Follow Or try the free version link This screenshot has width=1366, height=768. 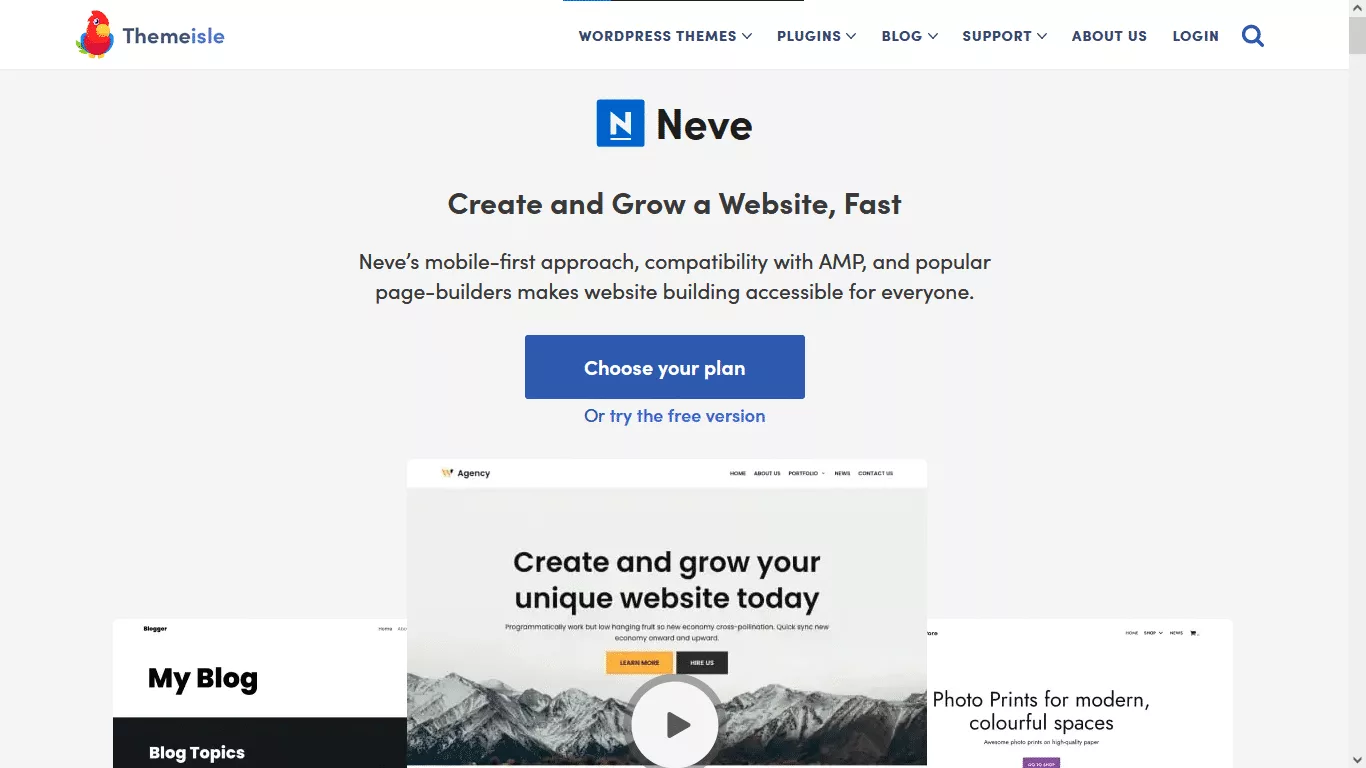point(675,416)
